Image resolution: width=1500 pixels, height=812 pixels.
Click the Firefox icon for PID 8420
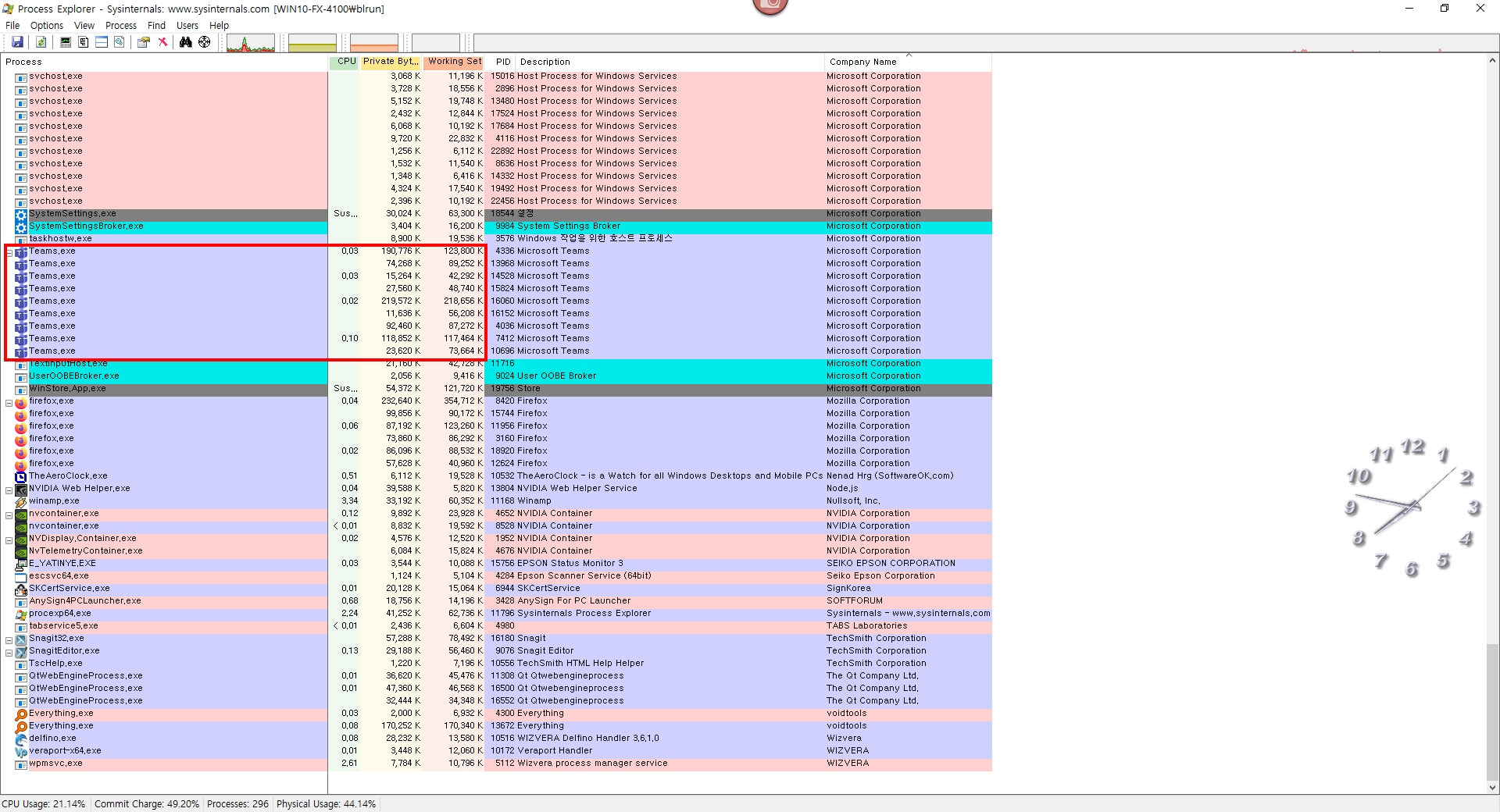[x=21, y=401]
